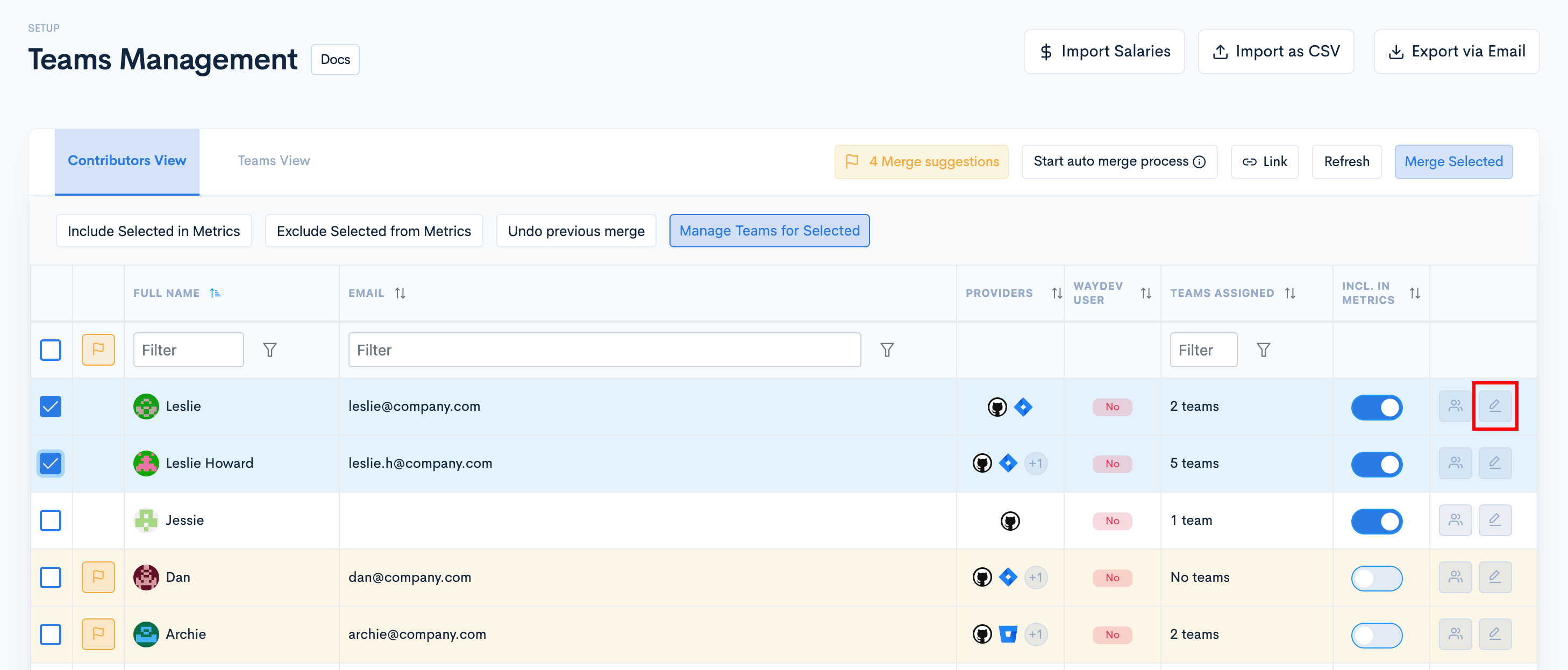1568x670 pixels.
Task: Click the Import as CSV button
Action: point(1275,52)
